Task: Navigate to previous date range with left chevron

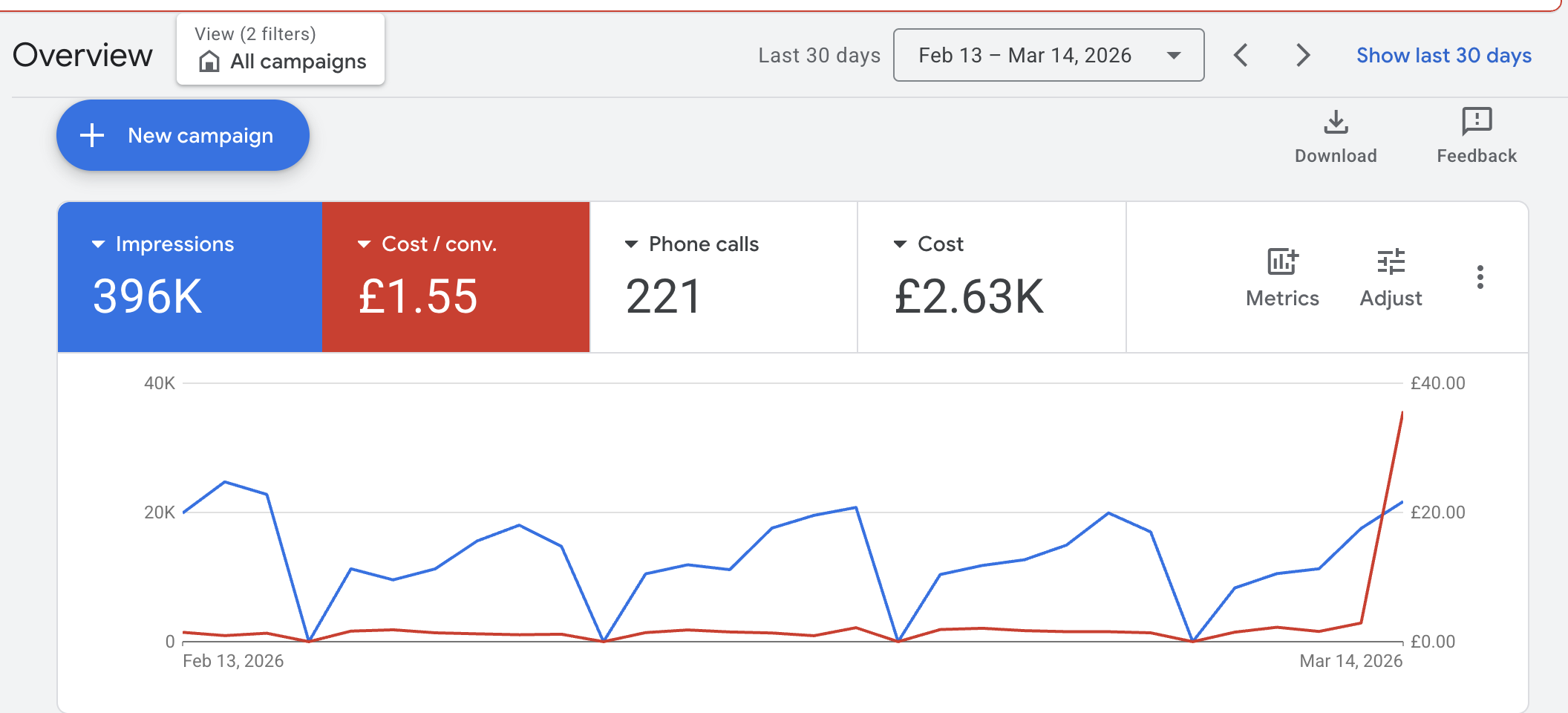Action: 1241,55
